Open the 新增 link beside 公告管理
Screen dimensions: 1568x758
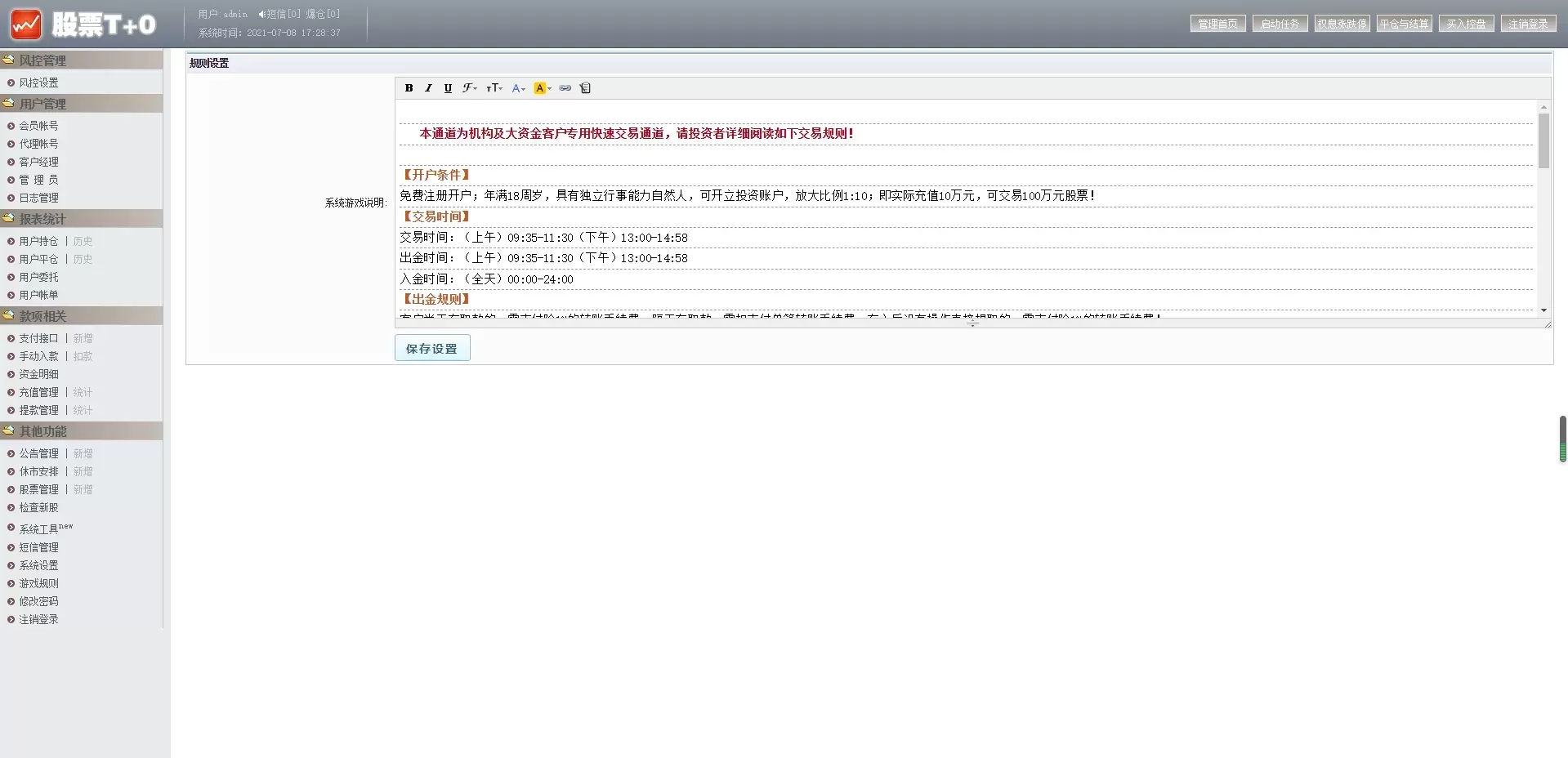point(83,453)
